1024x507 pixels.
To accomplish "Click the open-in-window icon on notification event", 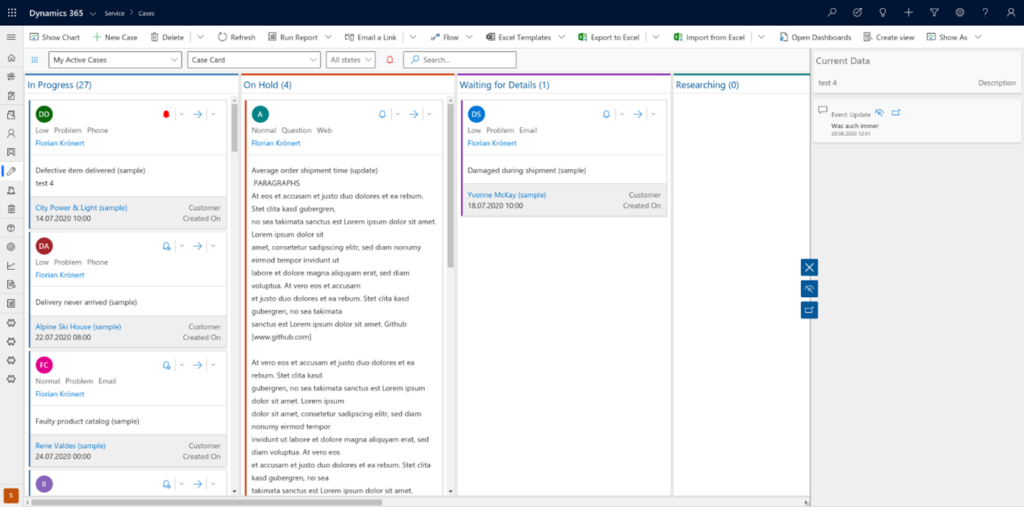I will point(896,112).
